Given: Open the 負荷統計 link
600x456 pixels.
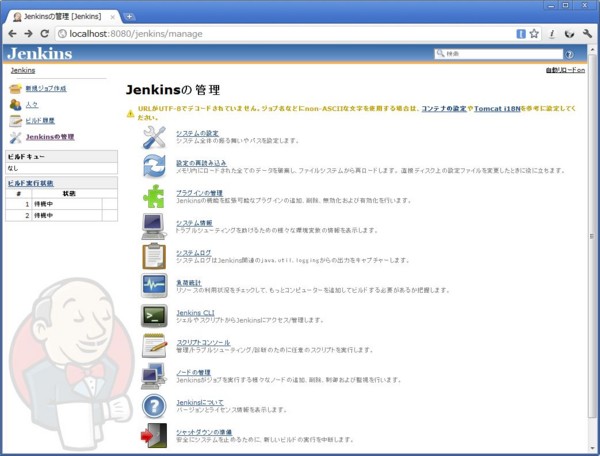Looking at the screenshot, I should click(x=189, y=283).
